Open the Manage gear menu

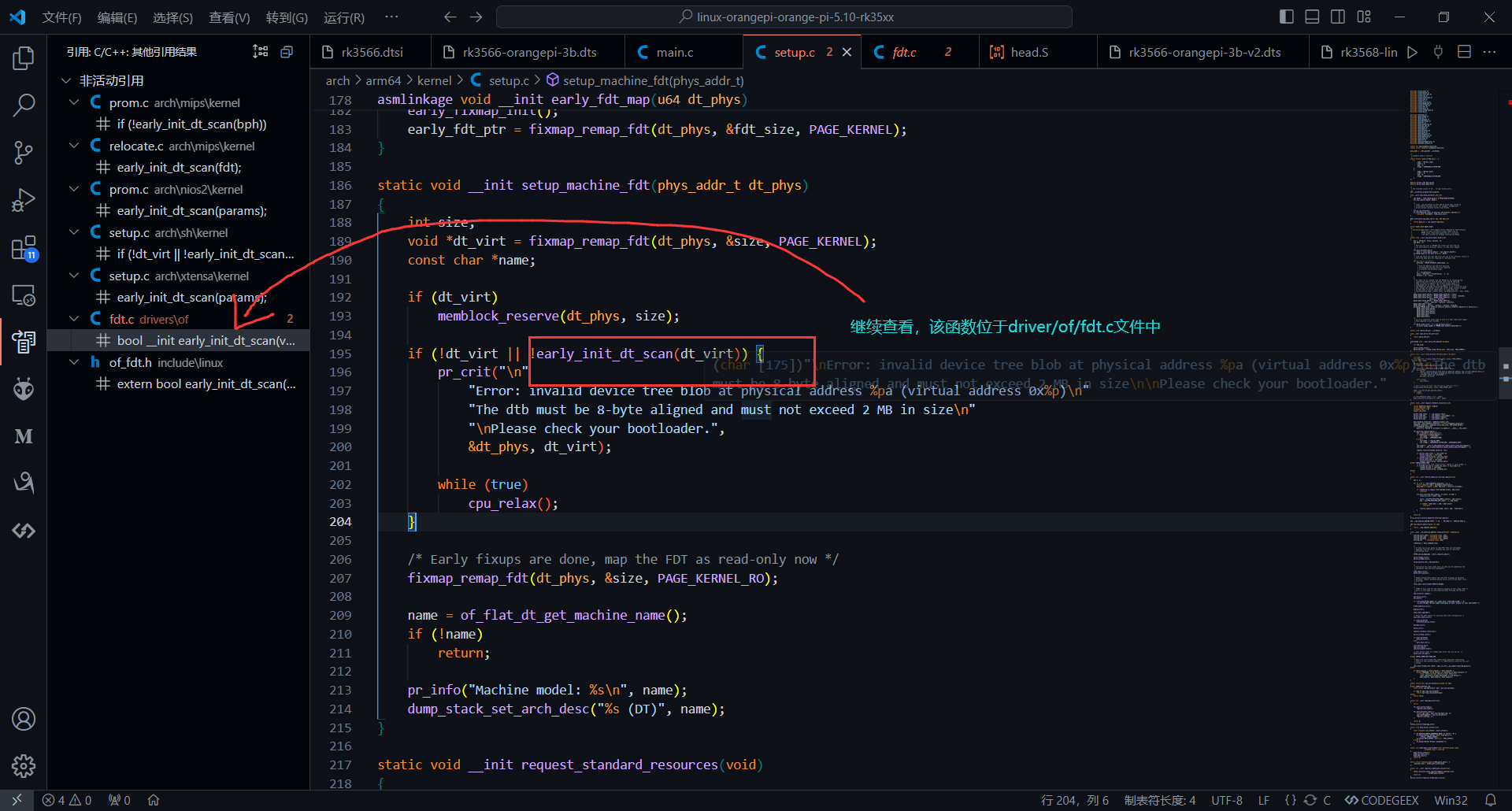(x=24, y=765)
